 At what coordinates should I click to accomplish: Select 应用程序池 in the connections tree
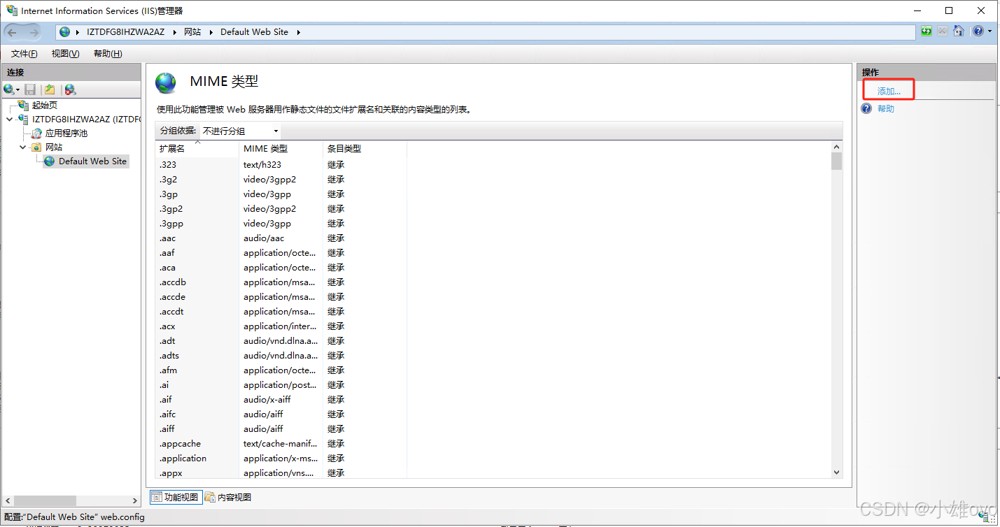(66, 133)
